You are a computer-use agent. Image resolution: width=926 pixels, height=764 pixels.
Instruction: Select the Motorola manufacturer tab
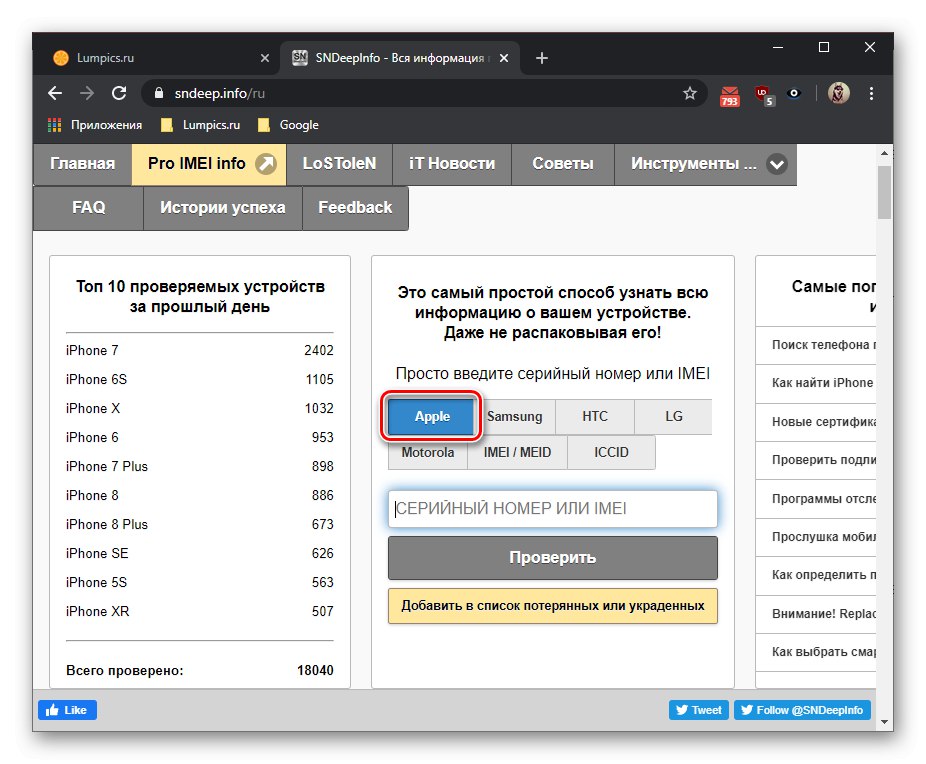(428, 452)
